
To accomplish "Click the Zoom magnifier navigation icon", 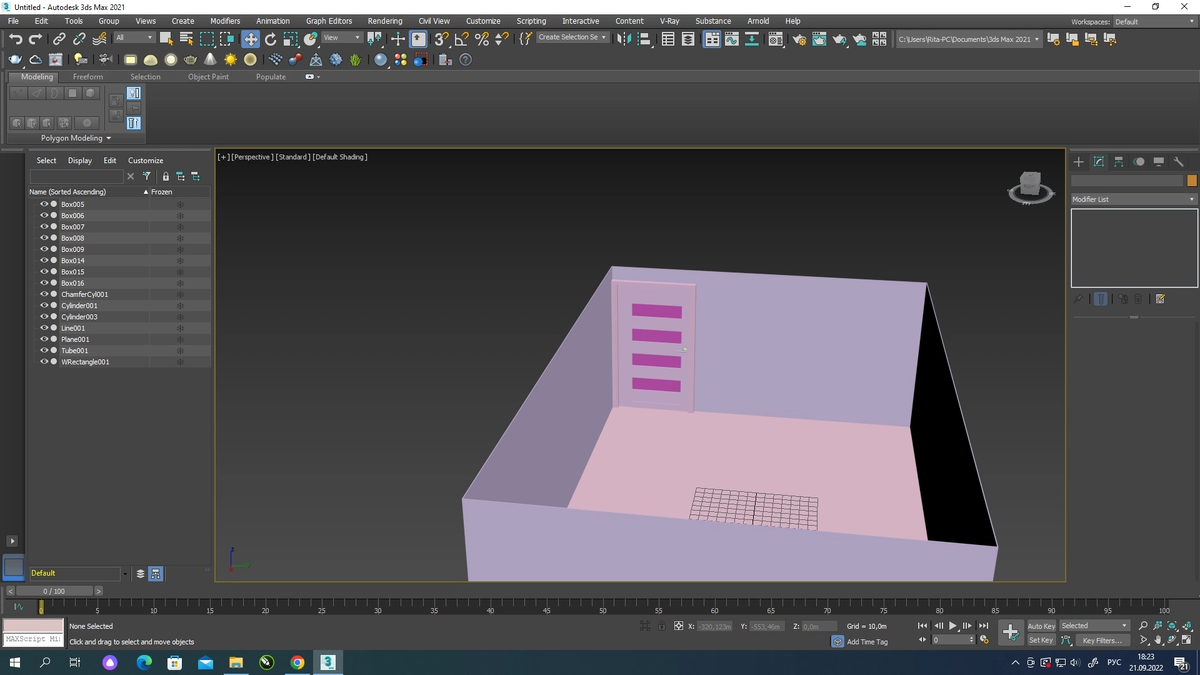I will pyautogui.click(x=1144, y=626).
